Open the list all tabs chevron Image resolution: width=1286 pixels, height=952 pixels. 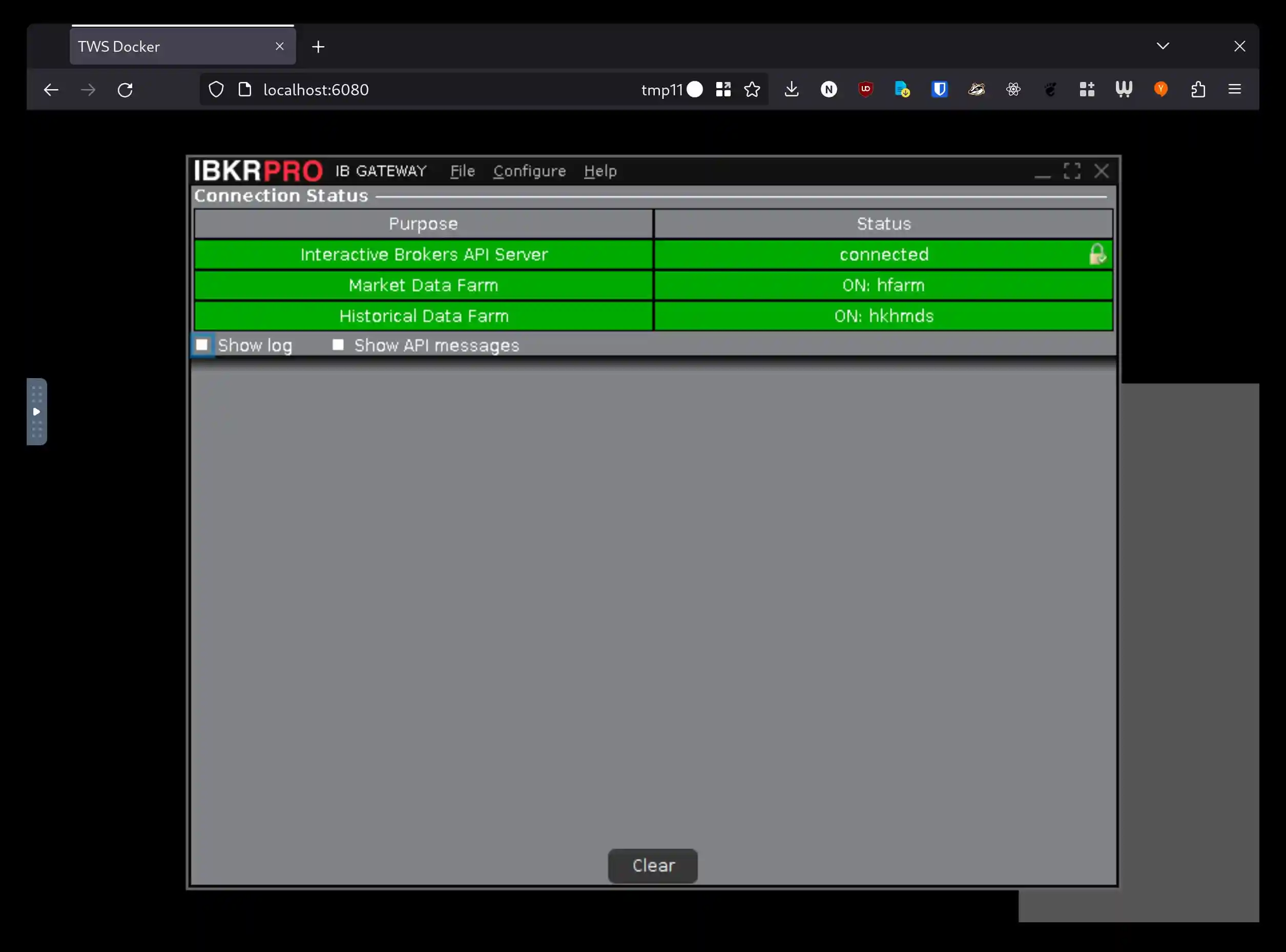(1163, 46)
